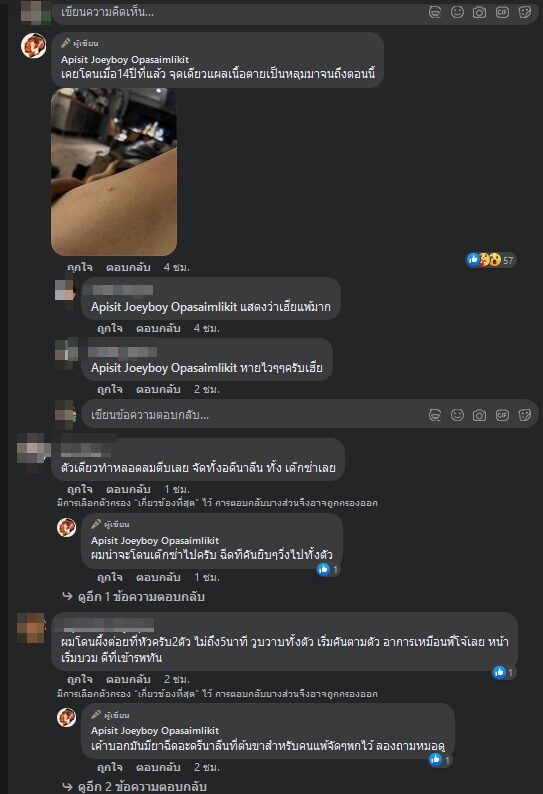Like the comment about ผึ้งต่อยที่หัว
Viewport: 543px width, 794px height.
pos(80,679)
